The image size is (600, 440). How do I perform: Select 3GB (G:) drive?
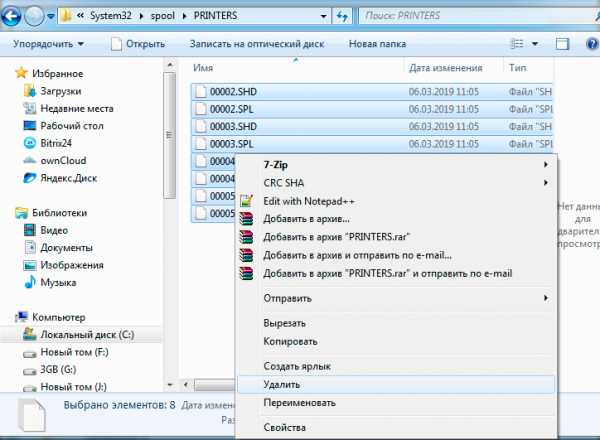(58, 370)
